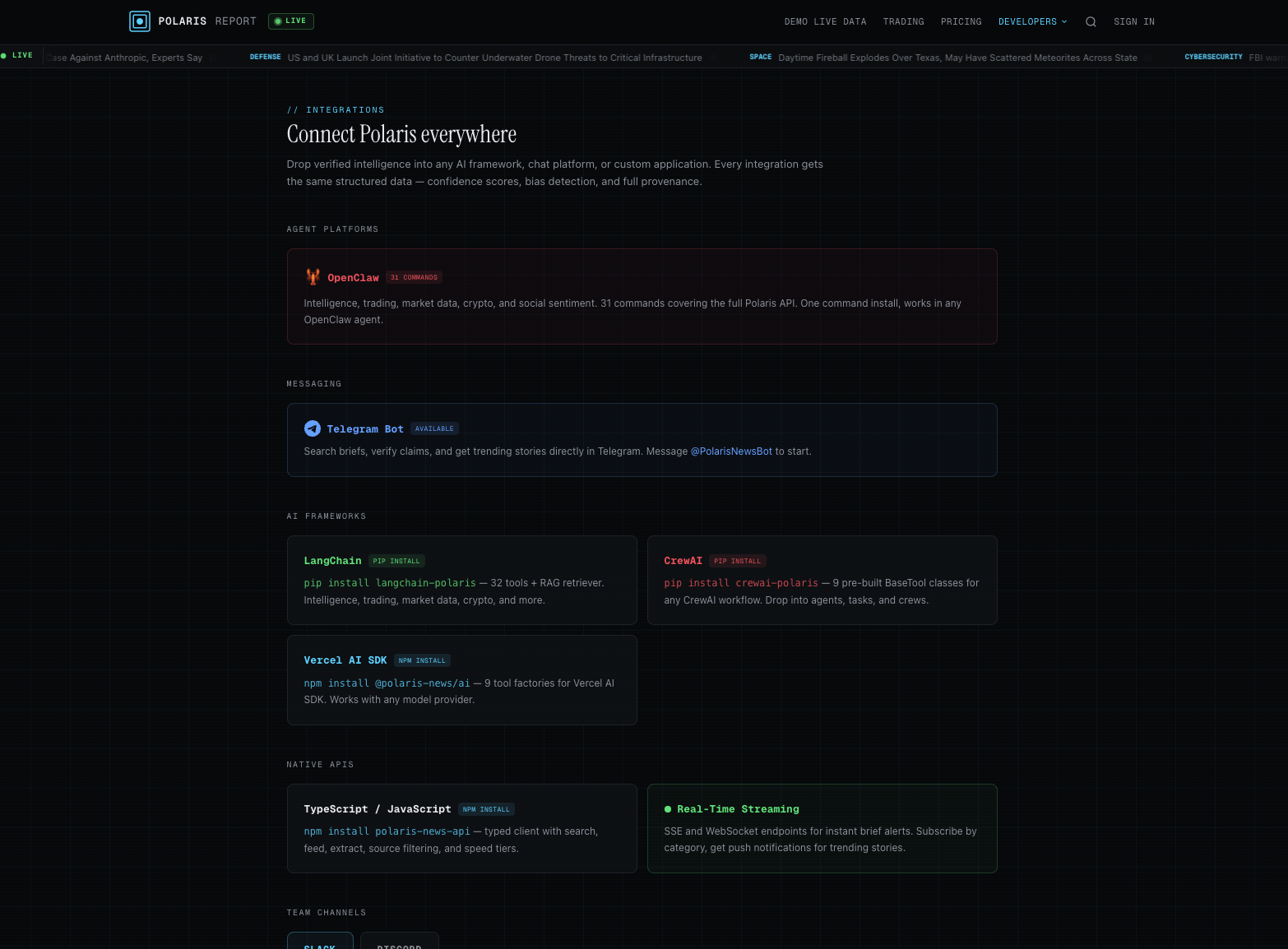Click the green status dot on Real-Time Streaming
The image size is (1288, 949).
(x=666, y=809)
